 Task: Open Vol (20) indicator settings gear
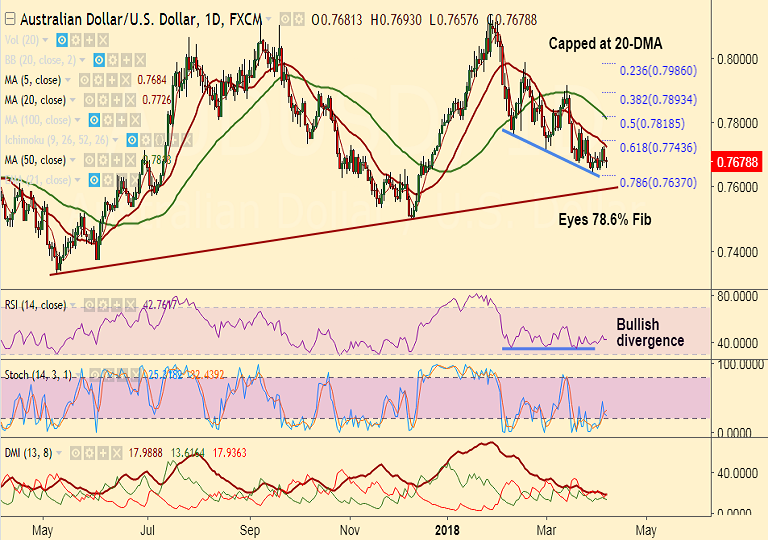pyautogui.click(x=75, y=40)
